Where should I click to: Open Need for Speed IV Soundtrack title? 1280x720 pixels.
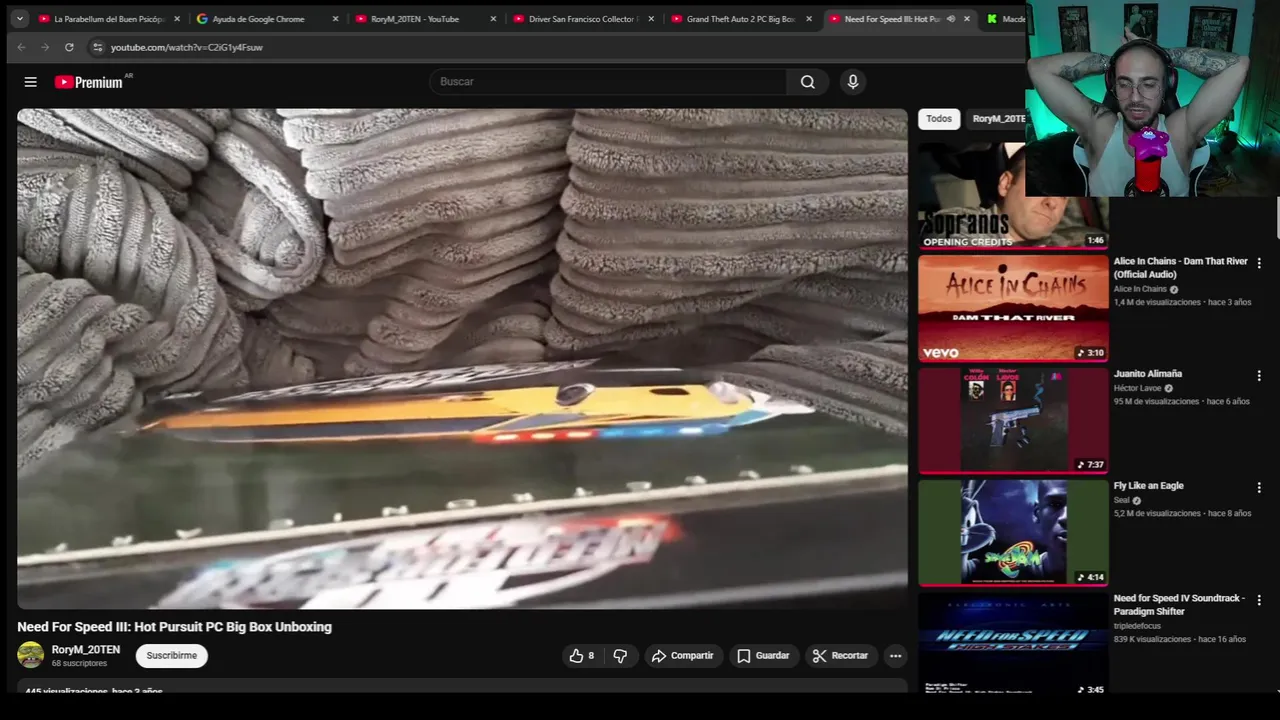[x=1180, y=604]
